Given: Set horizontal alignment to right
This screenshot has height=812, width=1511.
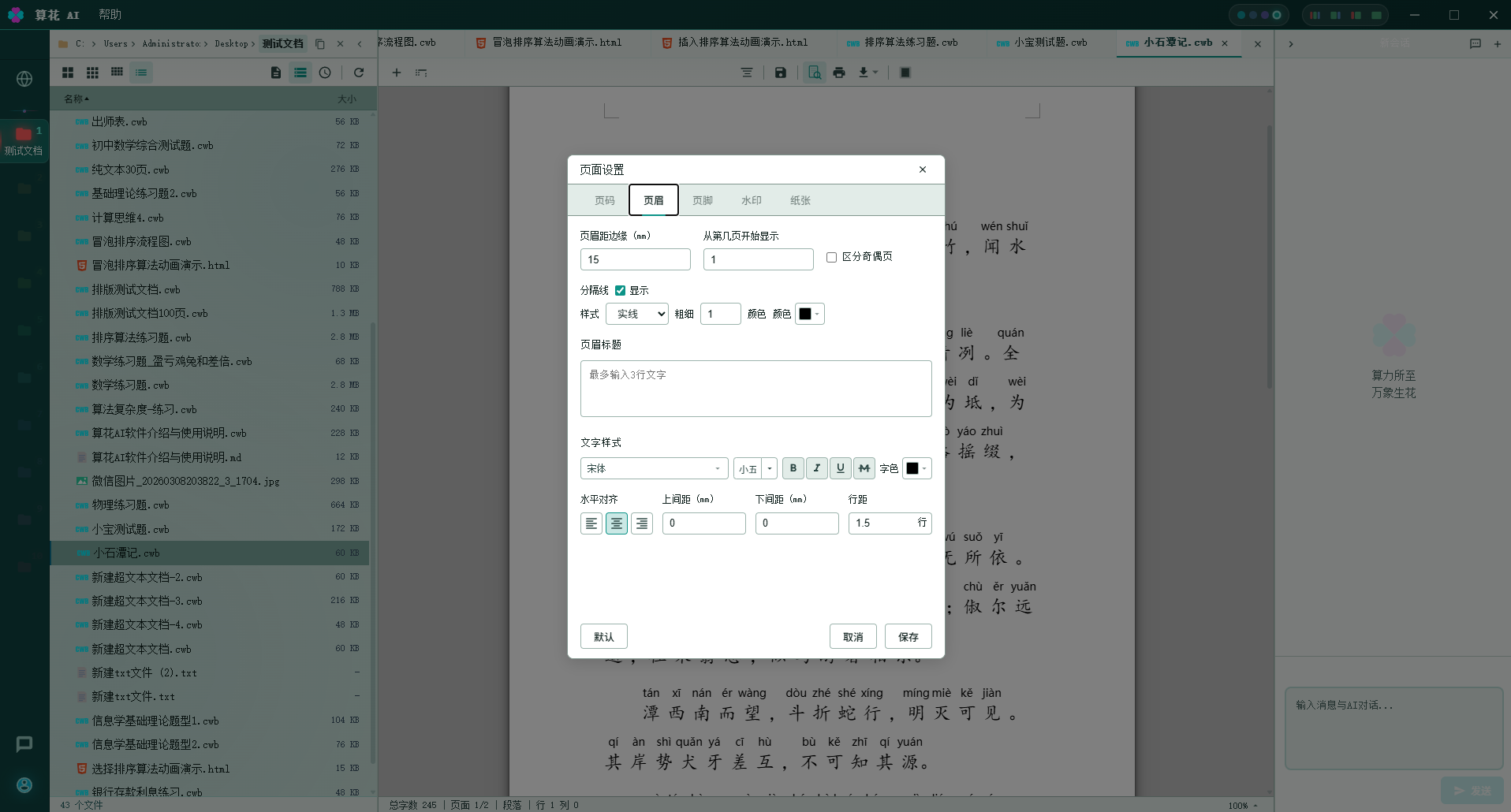Looking at the screenshot, I should [642, 523].
